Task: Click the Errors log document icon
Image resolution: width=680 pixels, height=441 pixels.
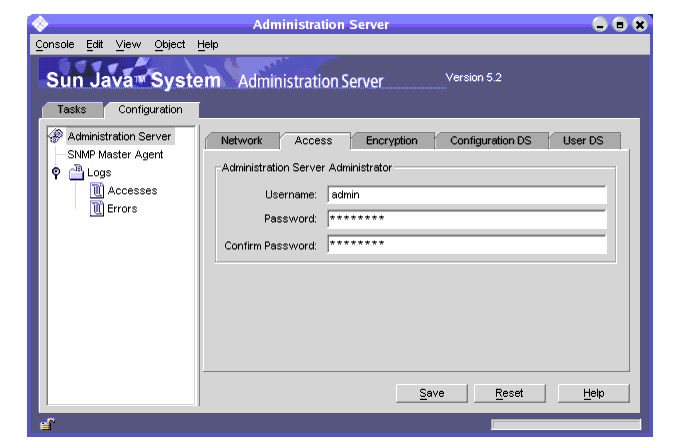Action: click(97, 209)
